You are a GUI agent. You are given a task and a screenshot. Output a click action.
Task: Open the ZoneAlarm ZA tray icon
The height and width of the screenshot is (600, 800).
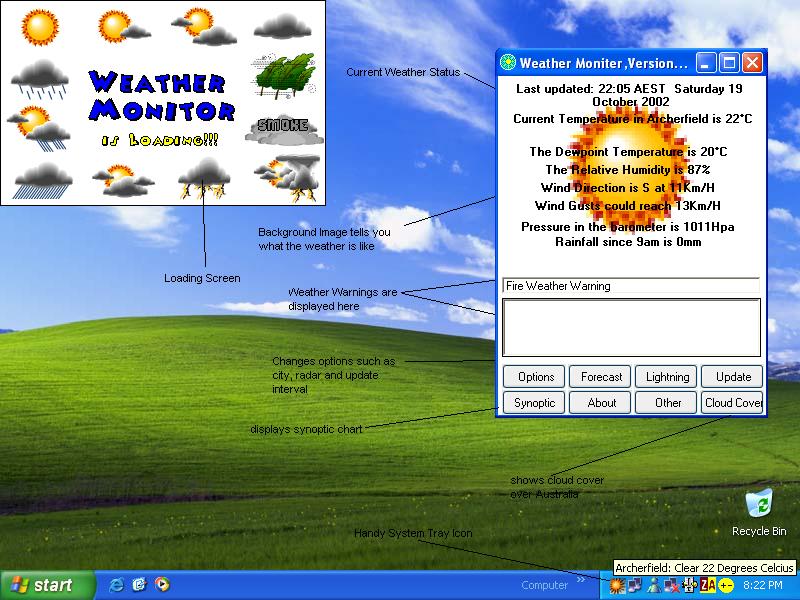click(708, 585)
